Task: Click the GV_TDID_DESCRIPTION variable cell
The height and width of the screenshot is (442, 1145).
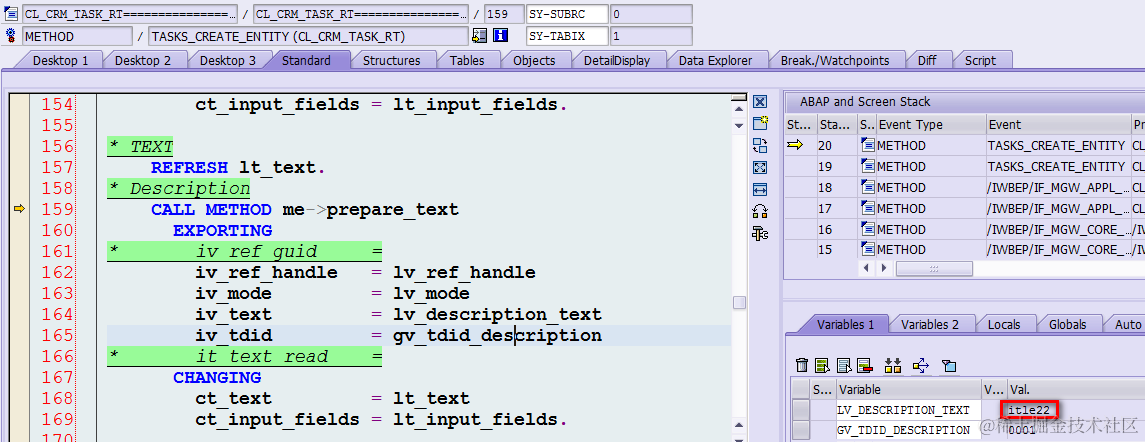Action: point(908,430)
